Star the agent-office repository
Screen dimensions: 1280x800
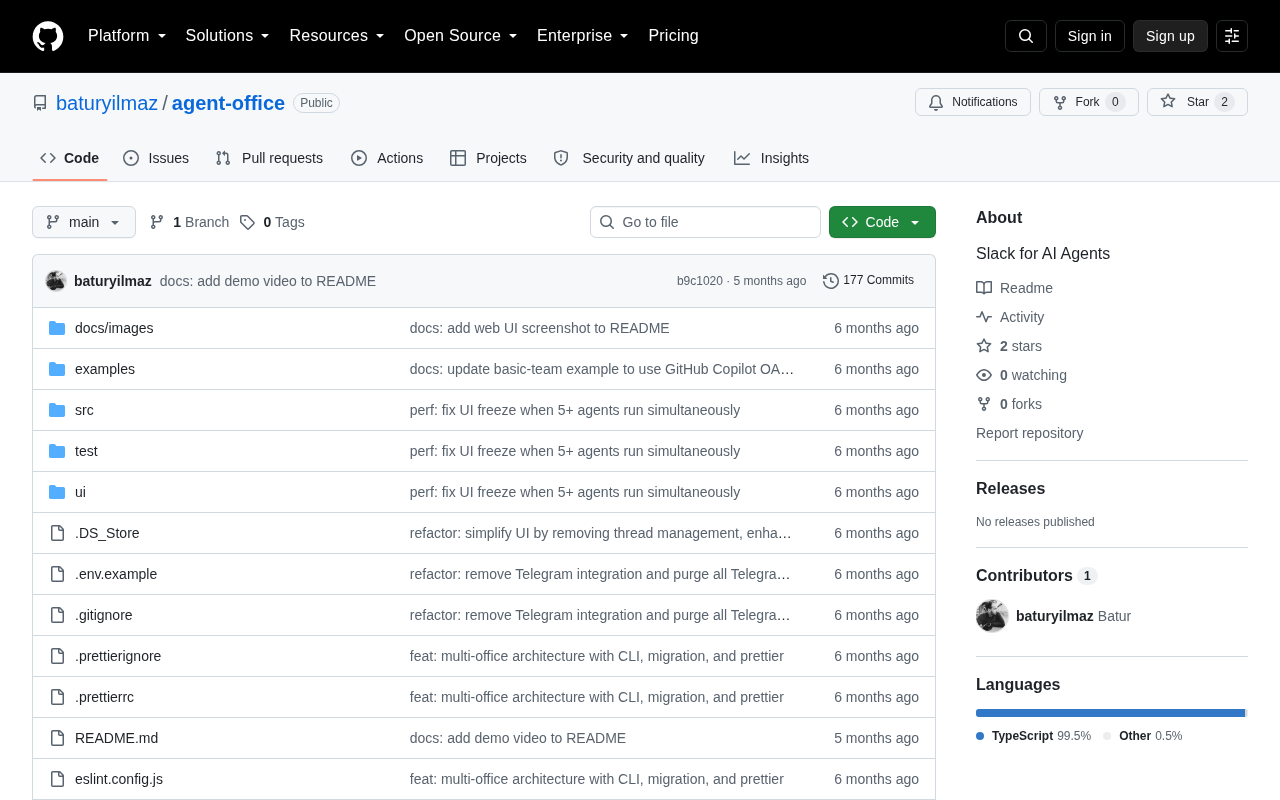pyautogui.click(x=1197, y=102)
